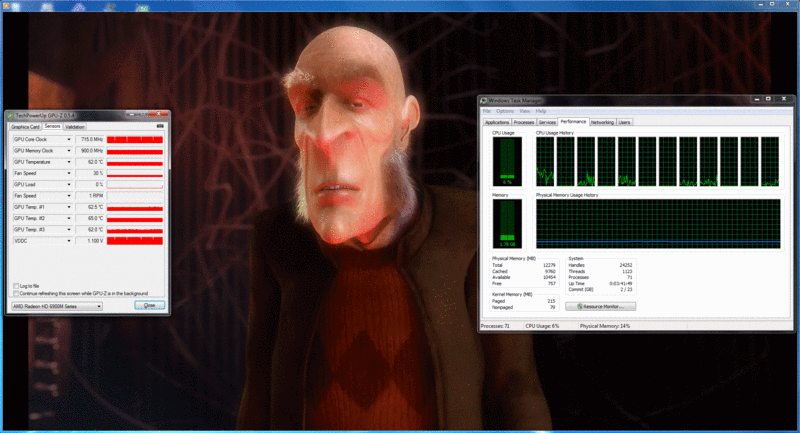Select the Networking tab in Task Manager

(602, 121)
